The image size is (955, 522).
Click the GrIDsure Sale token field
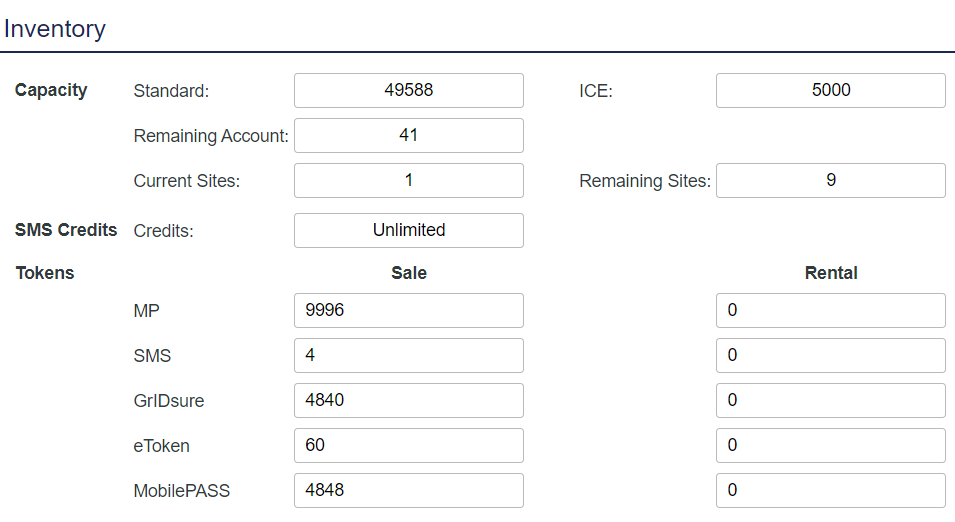[x=408, y=400]
